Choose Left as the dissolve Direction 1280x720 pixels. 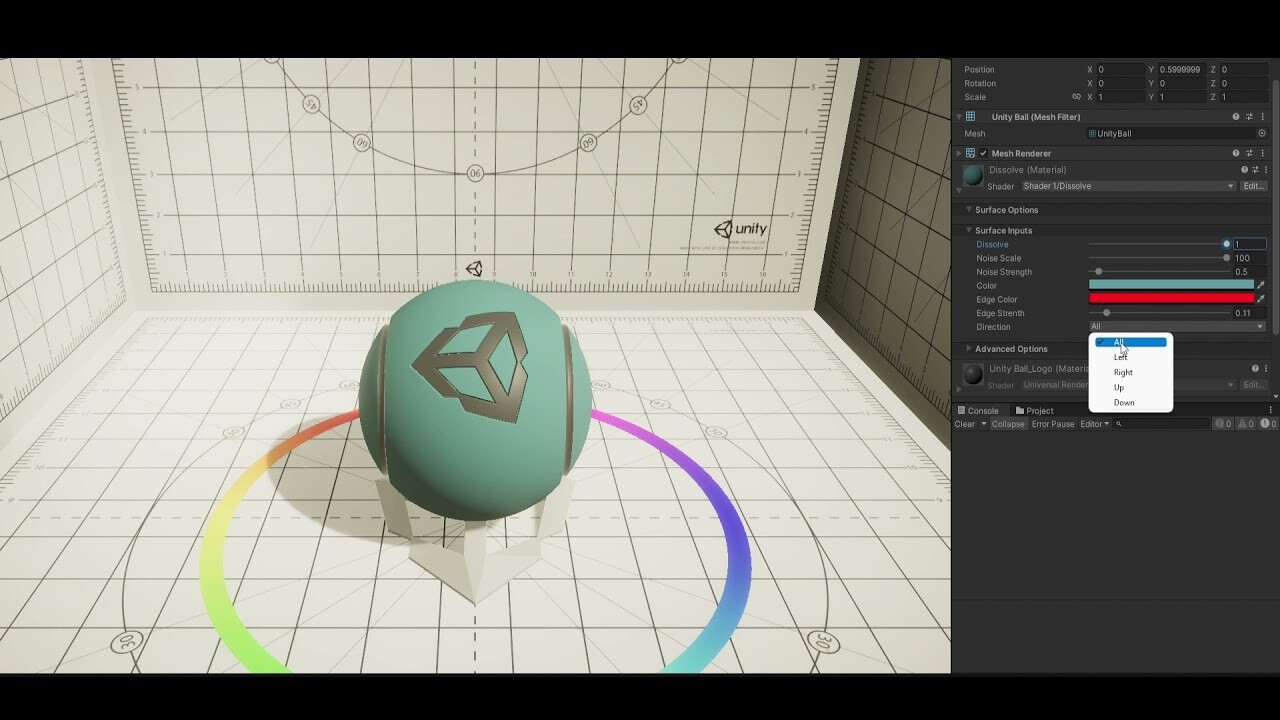(x=1119, y=357)
